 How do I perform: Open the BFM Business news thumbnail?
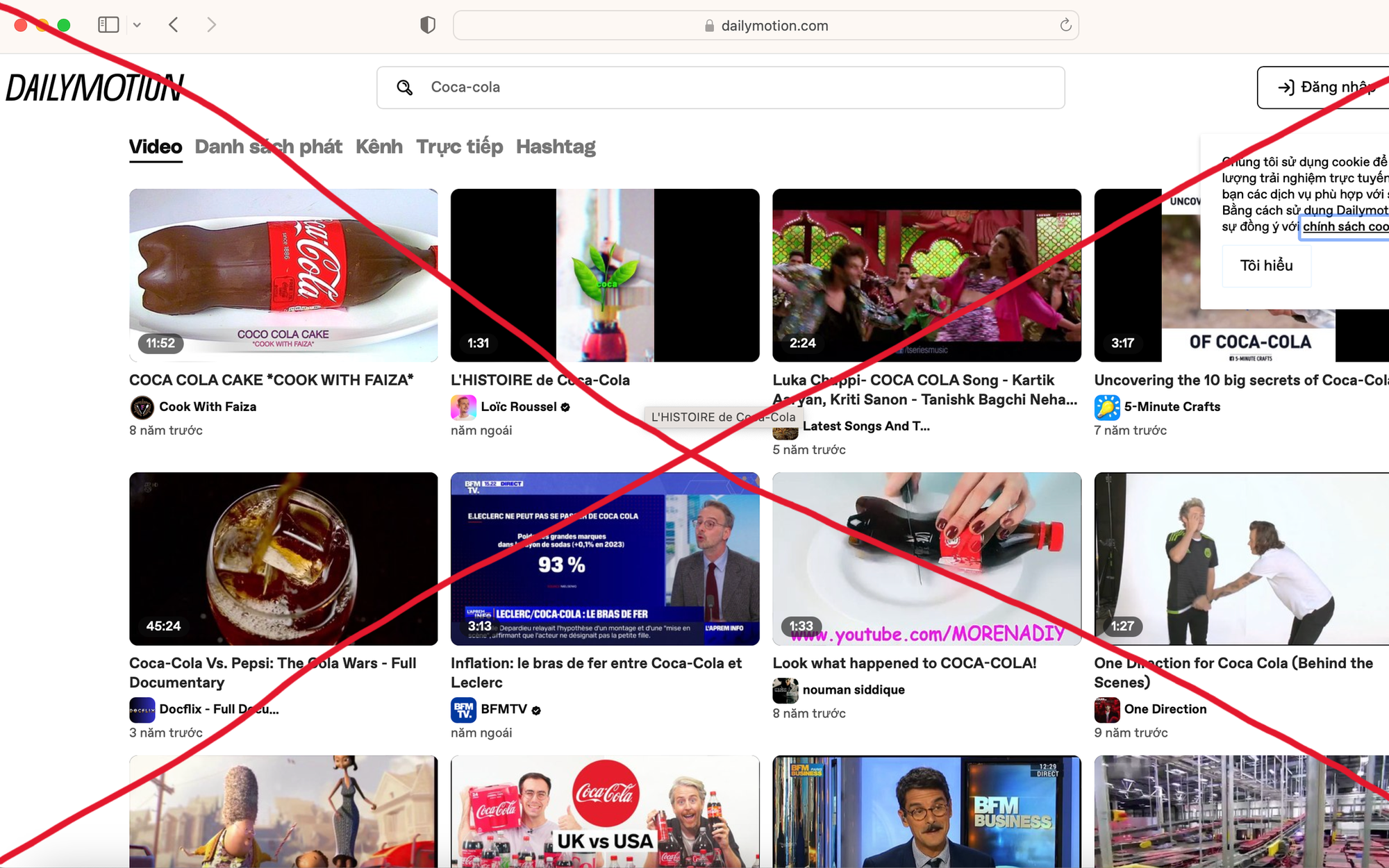coord(926,812)
